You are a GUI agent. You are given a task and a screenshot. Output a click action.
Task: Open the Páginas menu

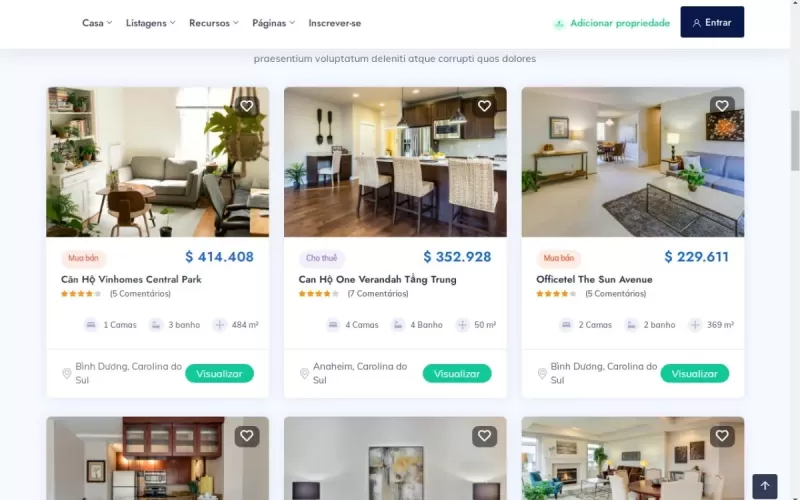click(x=273, y=23)
